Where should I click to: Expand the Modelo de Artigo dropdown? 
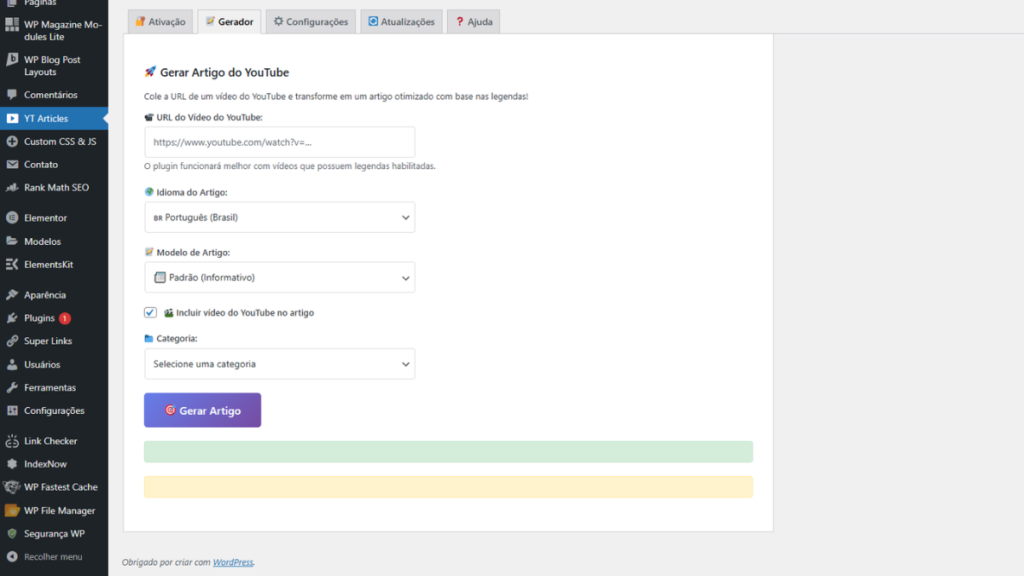(280, 278)
